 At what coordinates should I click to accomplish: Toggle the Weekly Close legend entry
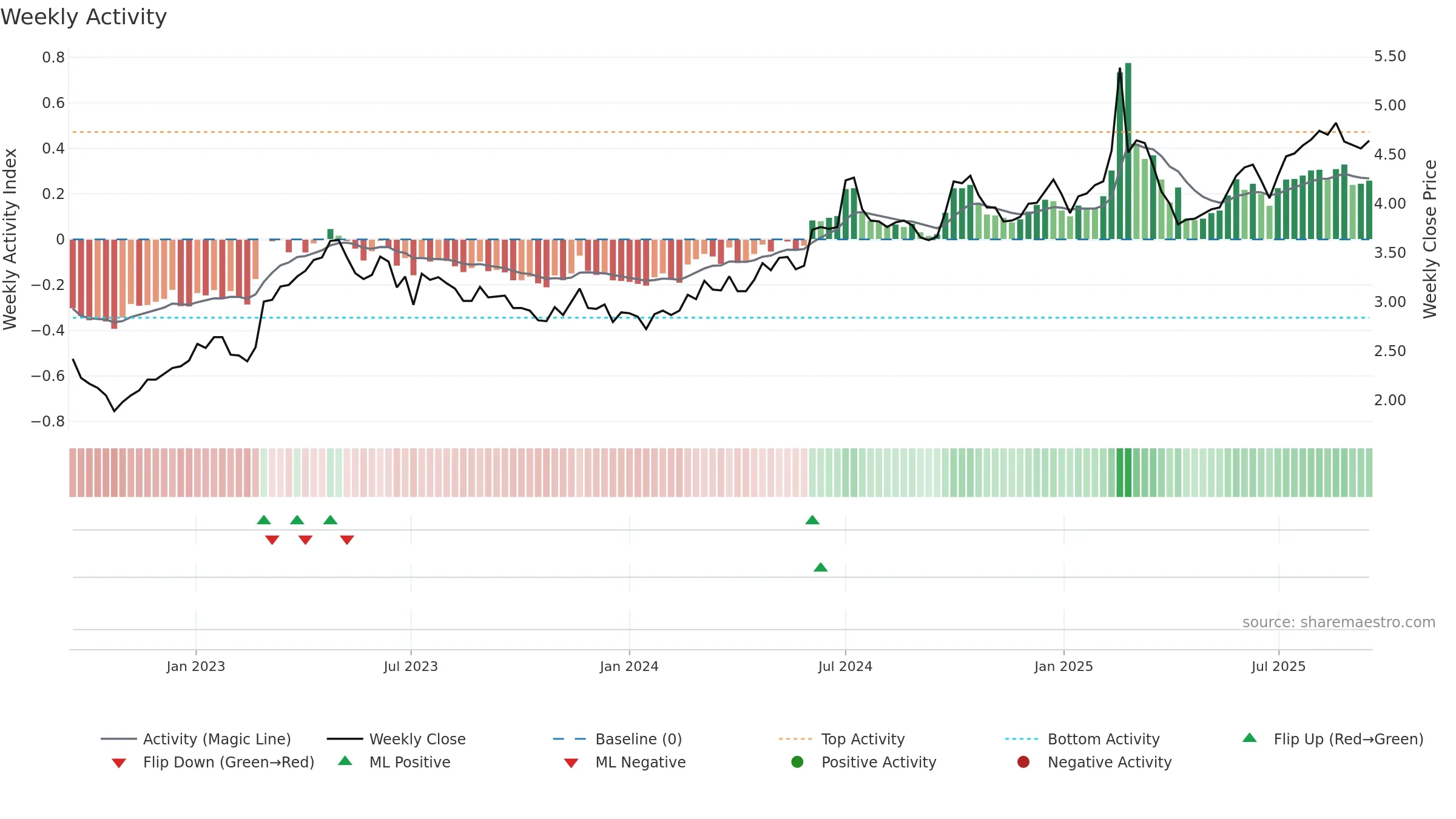396,739
